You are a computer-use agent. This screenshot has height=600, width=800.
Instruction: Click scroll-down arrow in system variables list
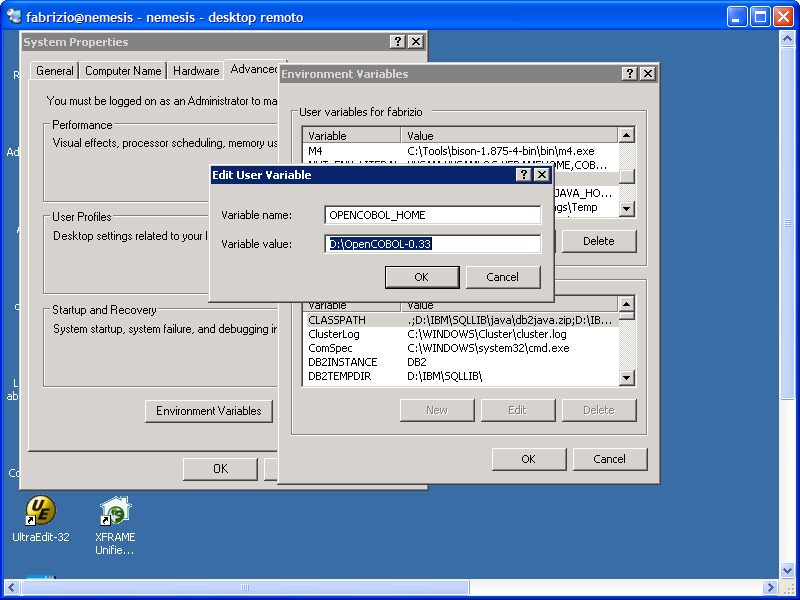(x=626, y=377)
